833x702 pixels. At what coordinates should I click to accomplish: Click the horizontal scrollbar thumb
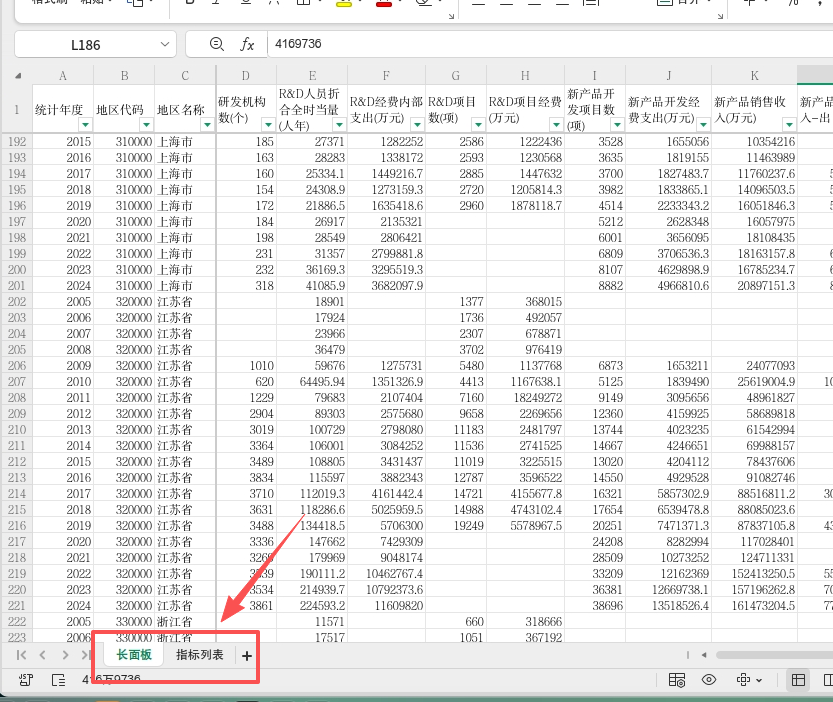(x=774, y=655)
